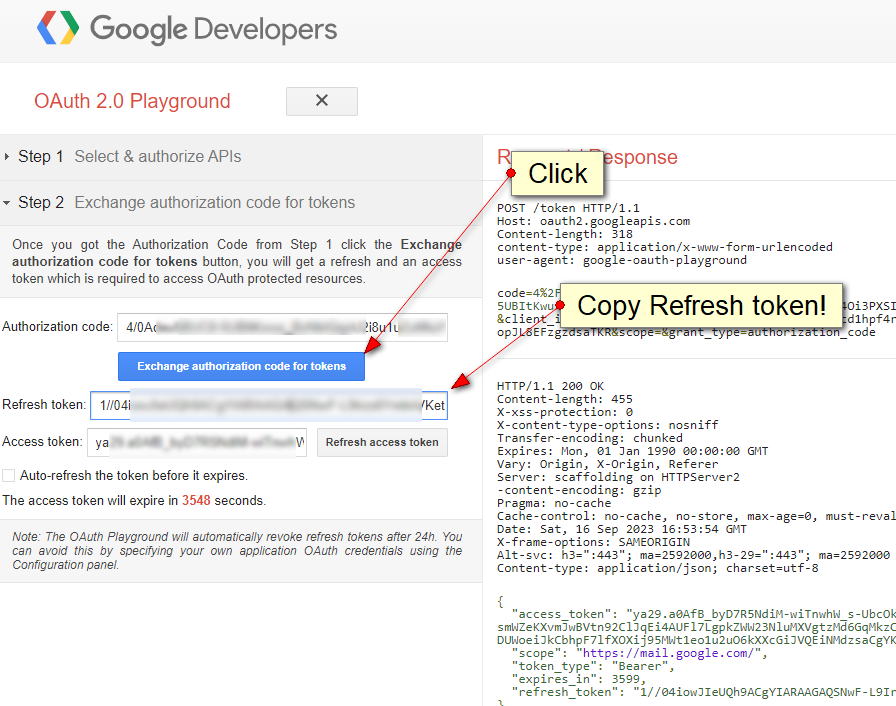The height and width of the screenshot is (706, 896).
Task: Click the "POST /token HTTP/1.1" request line
Action: click(568, 208)
